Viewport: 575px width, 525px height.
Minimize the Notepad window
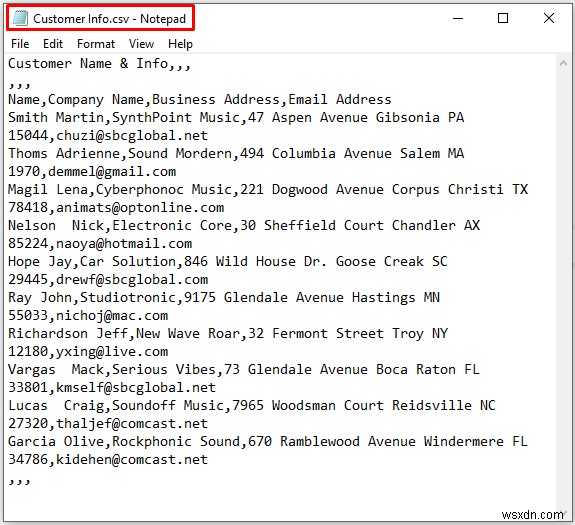click(x=458, y=18)
